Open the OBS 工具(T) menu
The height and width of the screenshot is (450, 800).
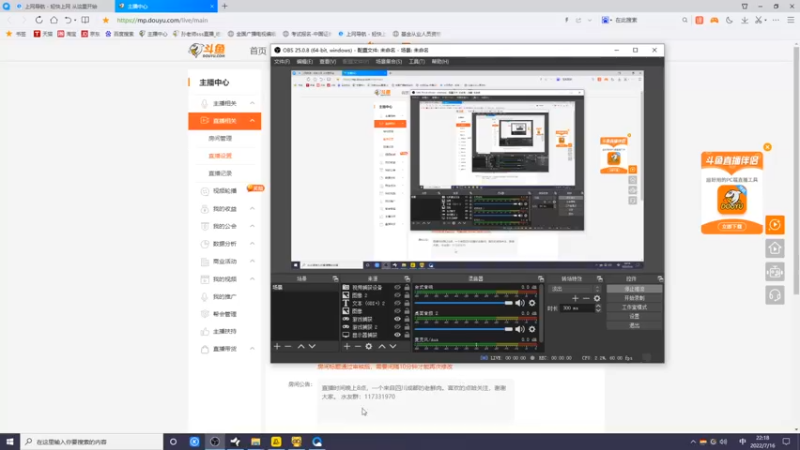(416, 62)
